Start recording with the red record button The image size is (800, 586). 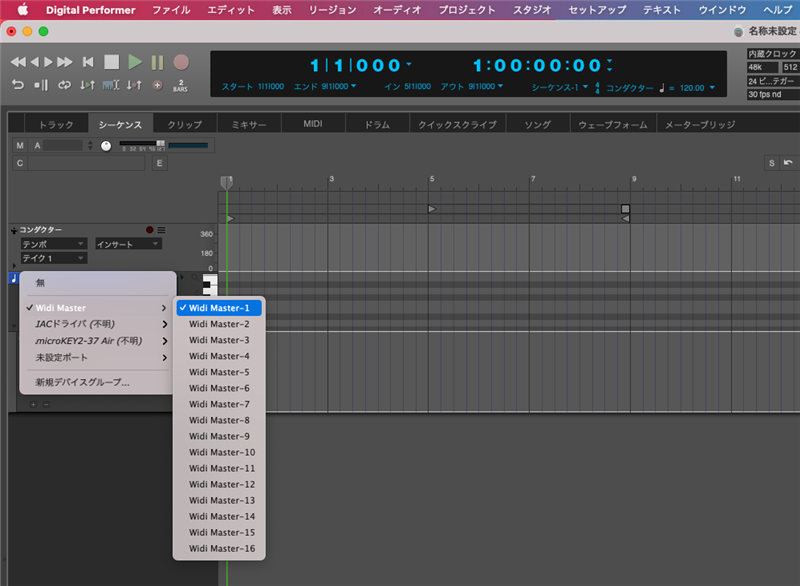point(181,62)
